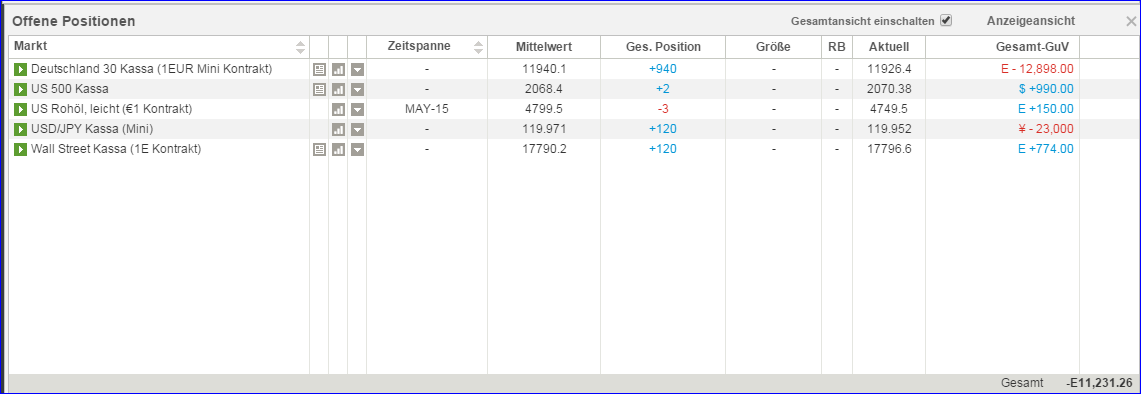Screen dimensions: 1141x394
Task: Click green play icon for Wall Street Kassa
Action: pyautogui.click(x=20, y=149)
